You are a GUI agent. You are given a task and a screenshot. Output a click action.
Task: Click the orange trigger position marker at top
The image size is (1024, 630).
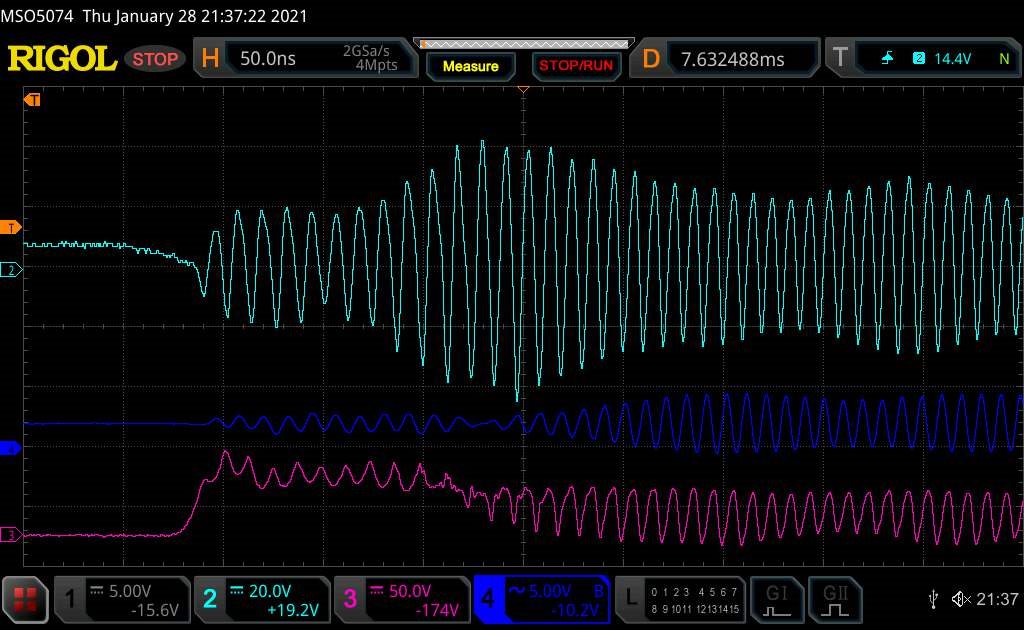coord(523,89)
